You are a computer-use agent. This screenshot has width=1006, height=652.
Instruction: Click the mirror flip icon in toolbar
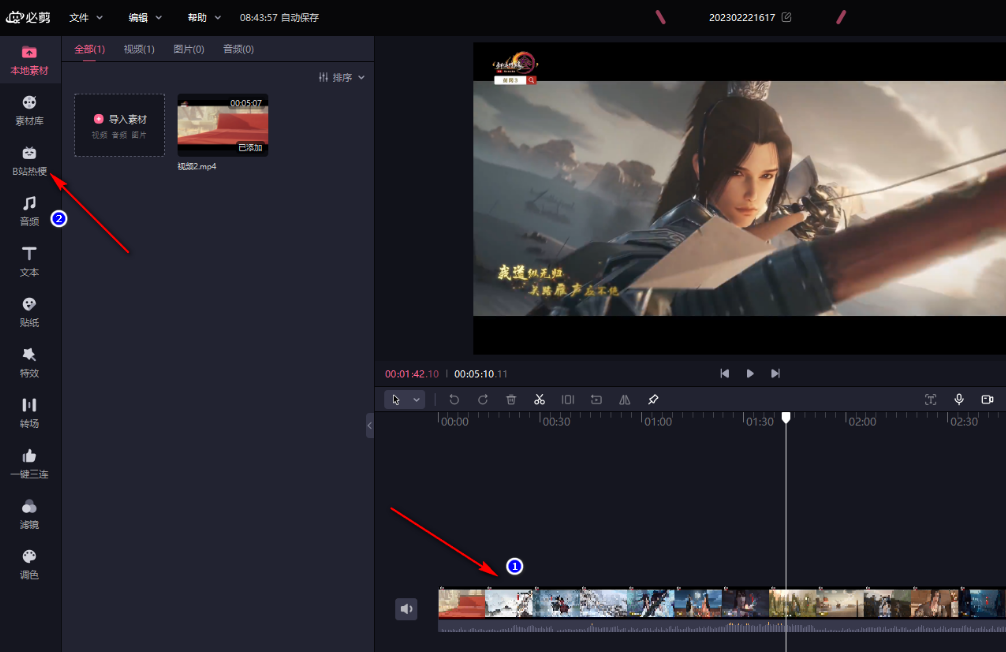click(624, 400)
